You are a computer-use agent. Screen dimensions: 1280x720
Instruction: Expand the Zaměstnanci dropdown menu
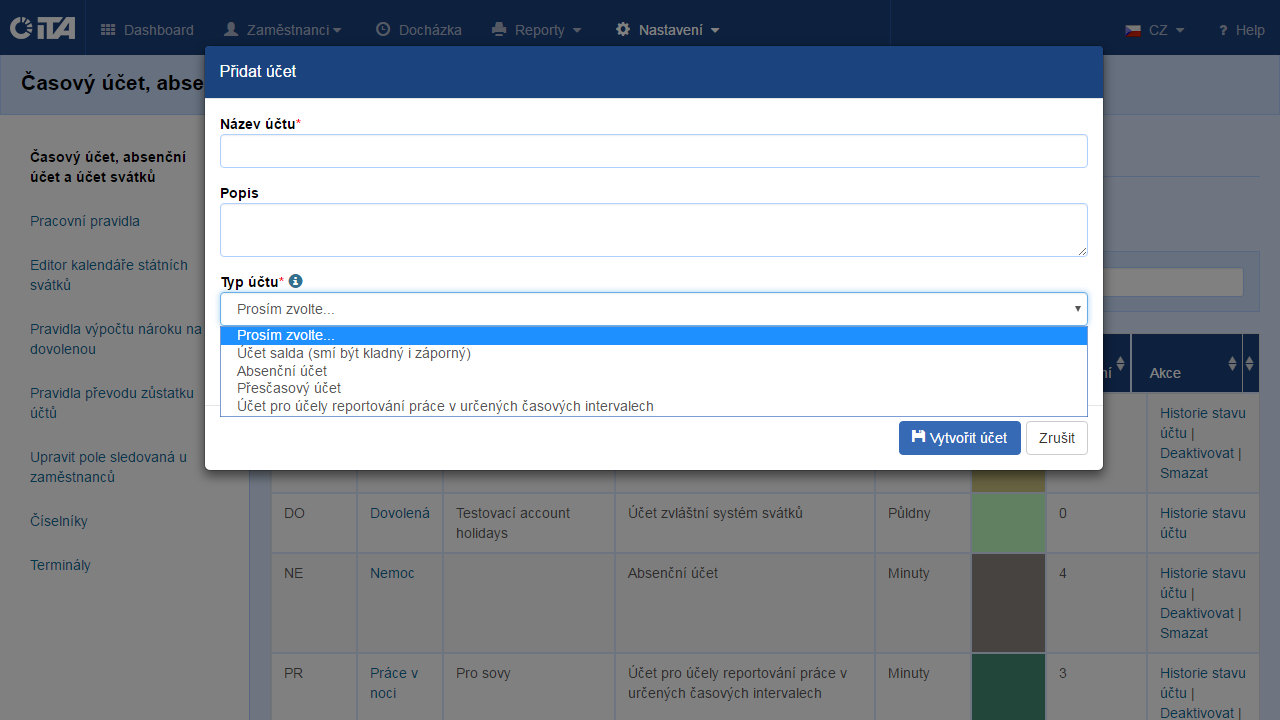coord(282,30)
